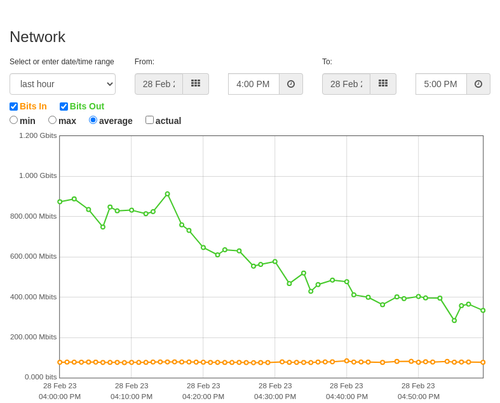The width and height of the screenshot is (500, 403).
Task: Click the '600.000 Mbits' y-axis label
Action: pos(33,256)
